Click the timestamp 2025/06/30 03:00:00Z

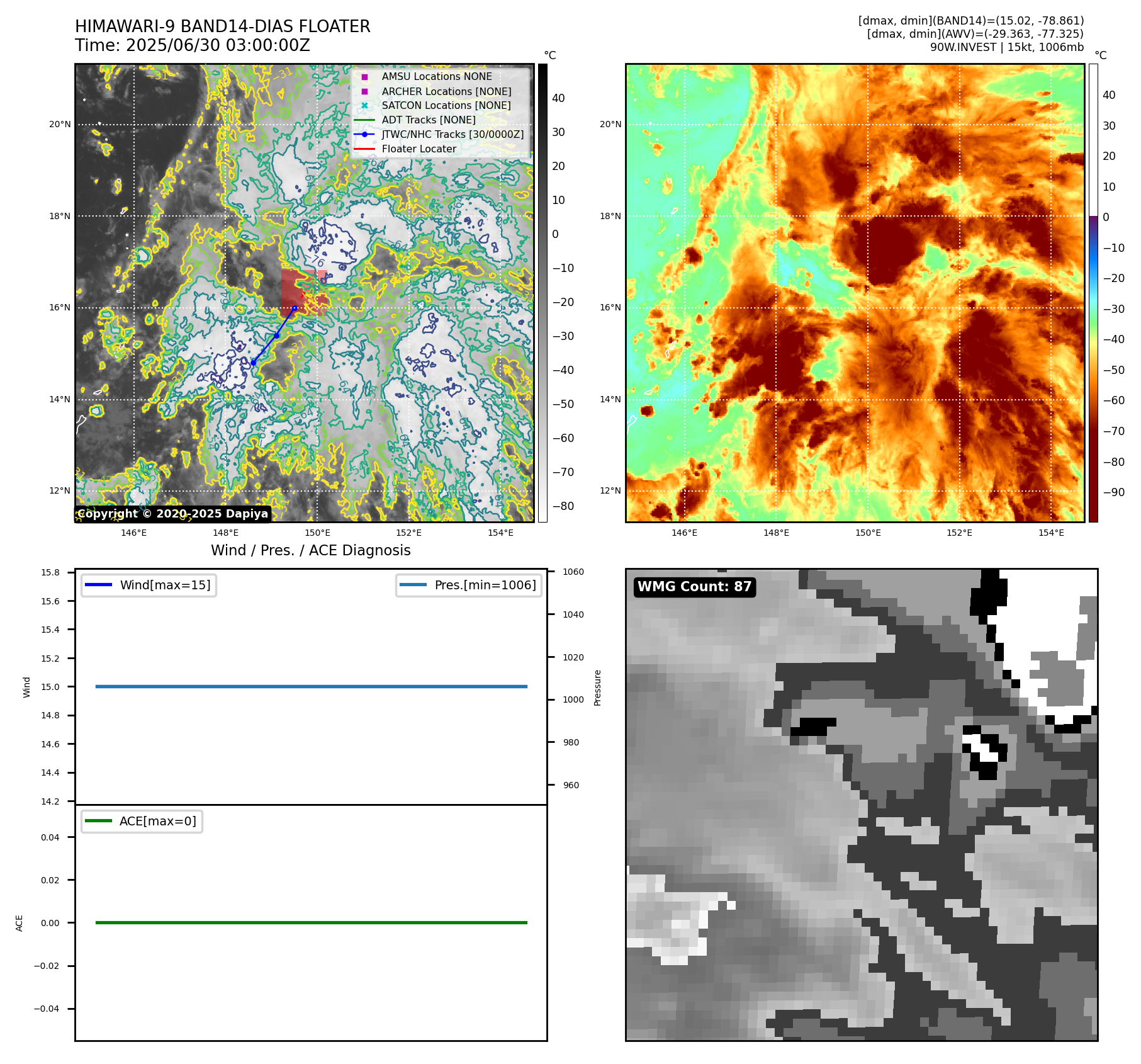218,45
